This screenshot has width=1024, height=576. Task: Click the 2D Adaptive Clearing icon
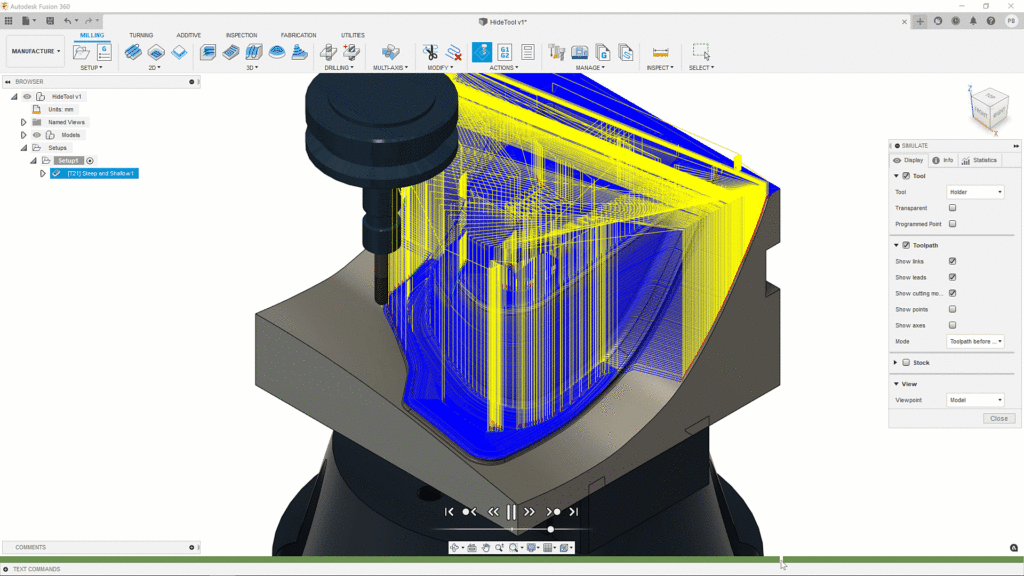tap(133, 52)
